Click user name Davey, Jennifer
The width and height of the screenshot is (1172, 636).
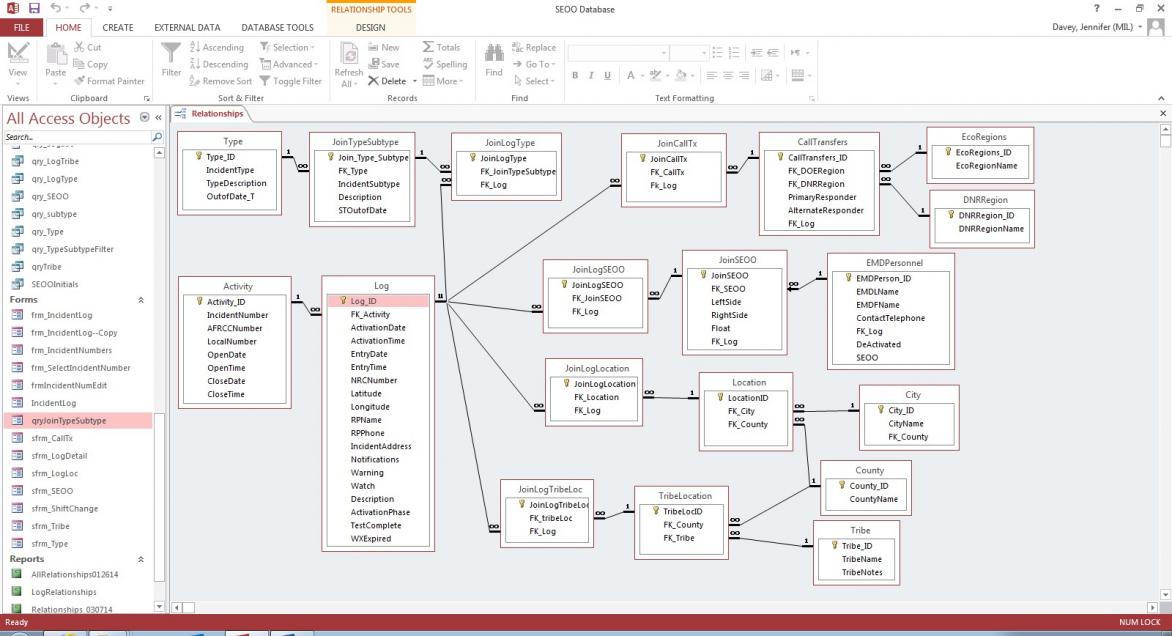(1093, 27)
